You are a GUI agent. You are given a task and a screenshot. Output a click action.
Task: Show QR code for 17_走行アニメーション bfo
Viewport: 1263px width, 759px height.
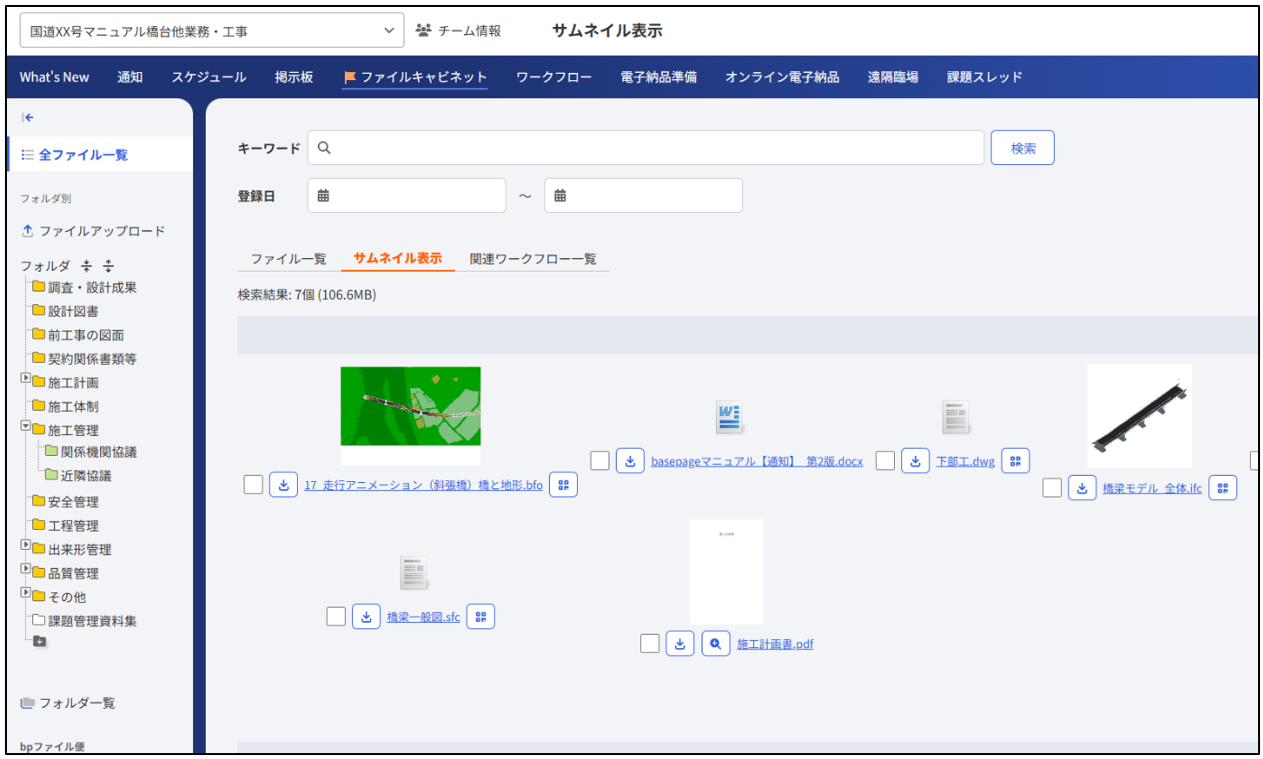563,484
